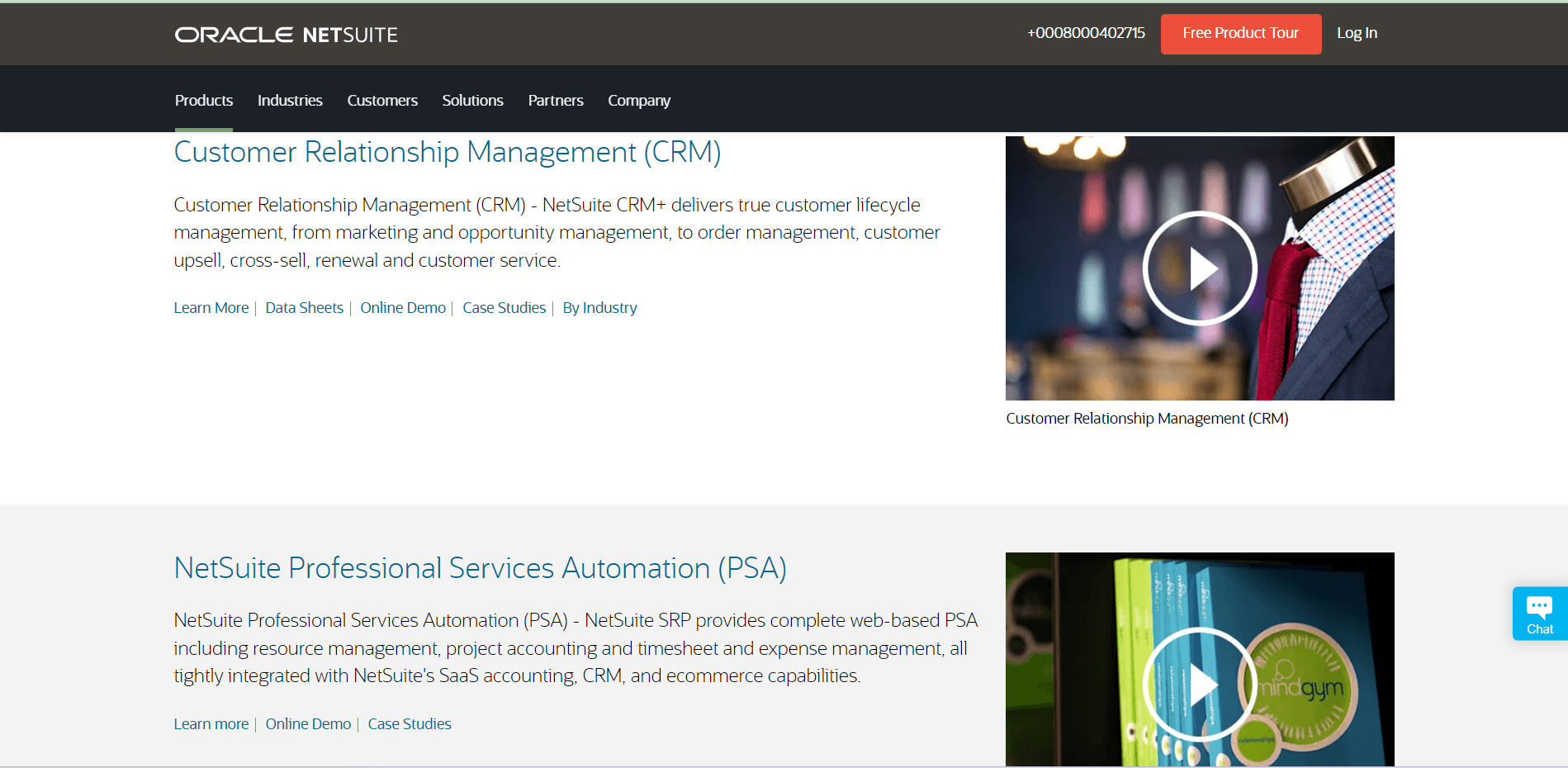Open the Chat widget
The width and height of the screenshot is (1568, 768).
[x=1539, y=614]
